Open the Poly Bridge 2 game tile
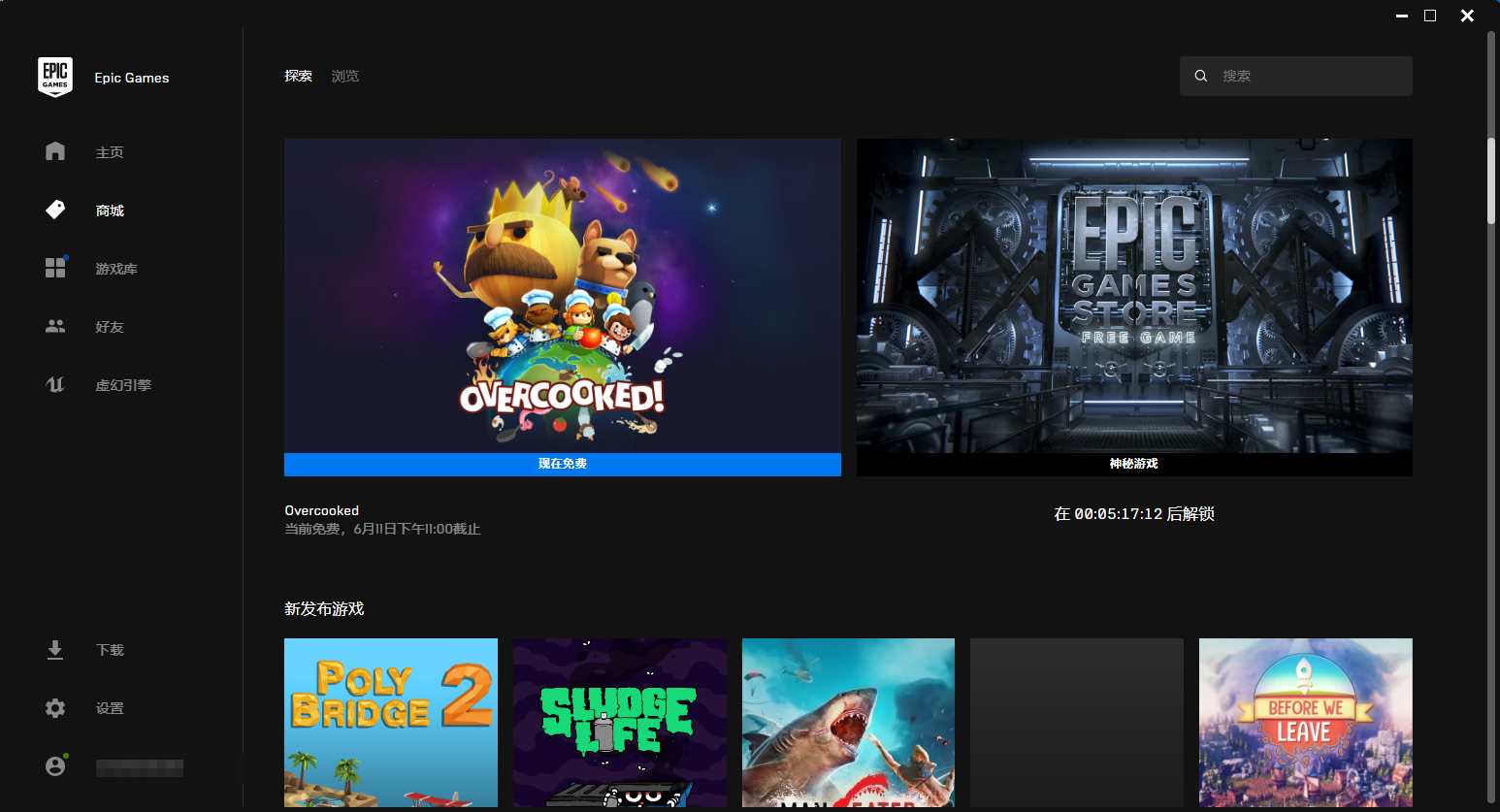Screen dimensions: 1500x812 click(391, 723)
